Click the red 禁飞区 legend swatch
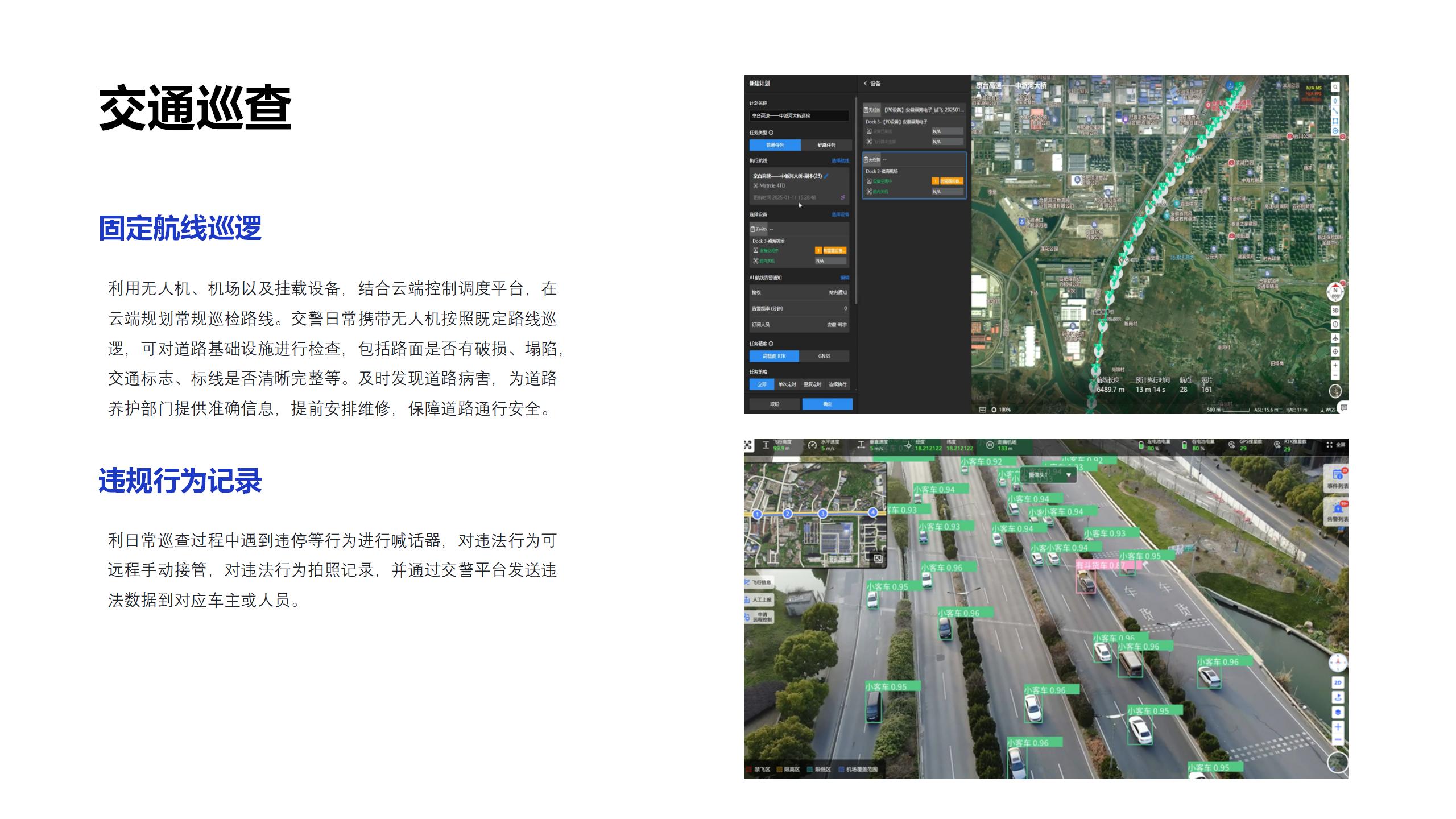Viewport: 1456px width, 819px height. pyautogui.click(x=750, y=770)
